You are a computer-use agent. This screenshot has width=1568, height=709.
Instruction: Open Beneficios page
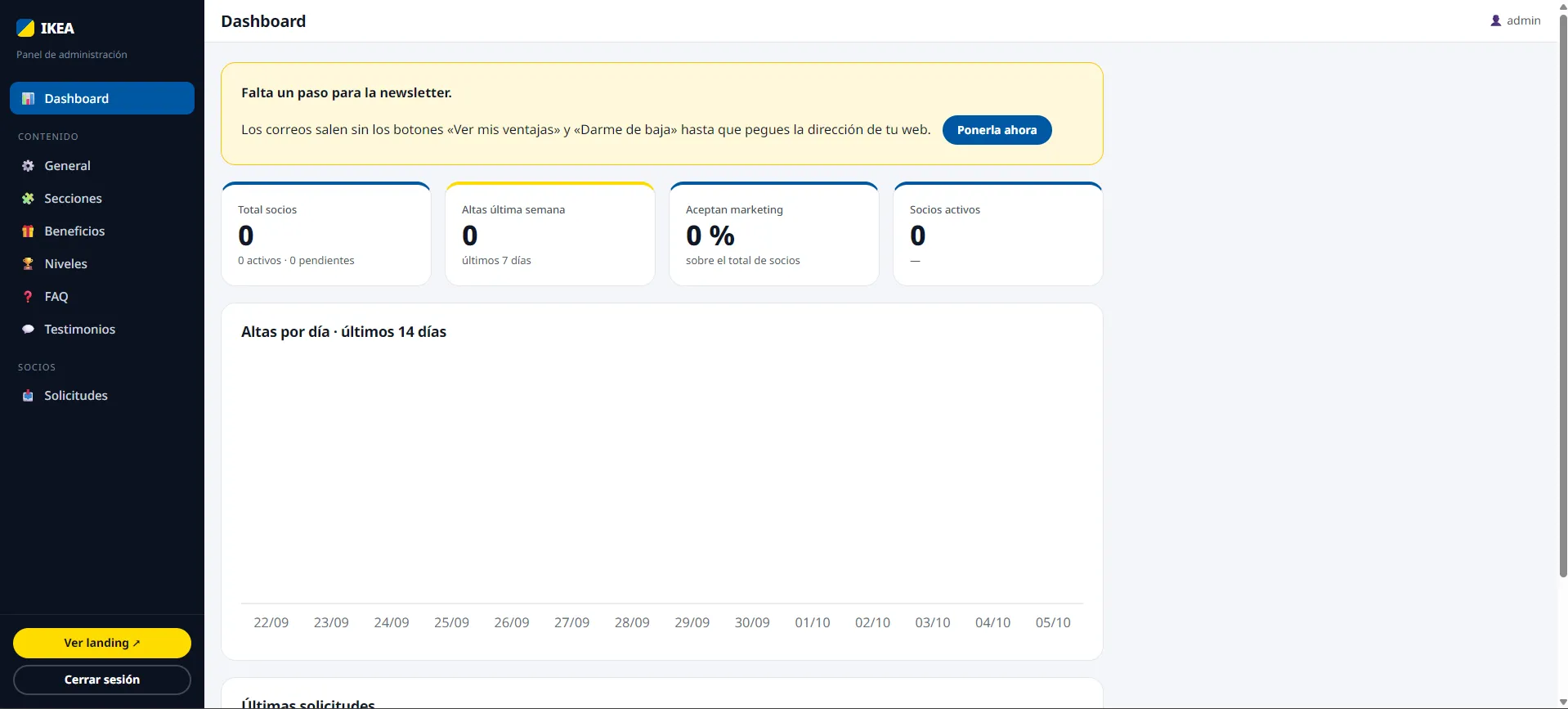tap(102, 231)
